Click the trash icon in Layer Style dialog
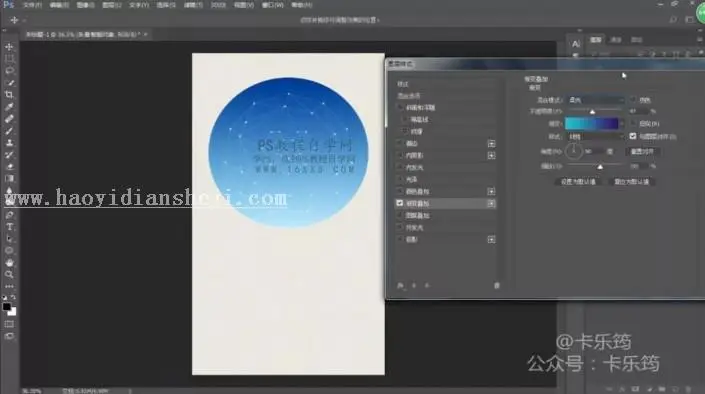 pyautogui.click(x=497, y=286)
